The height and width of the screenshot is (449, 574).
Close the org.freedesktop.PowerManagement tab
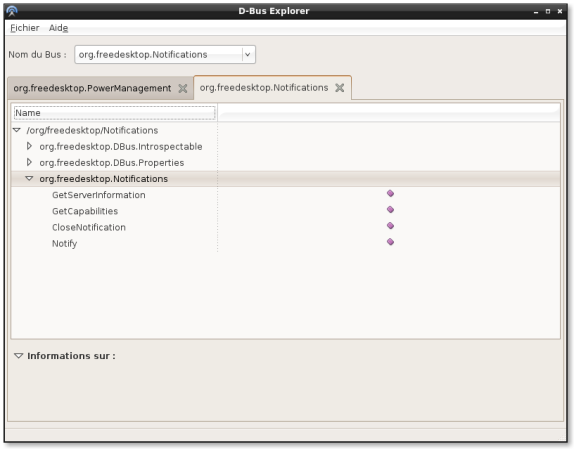click(183, 88)
